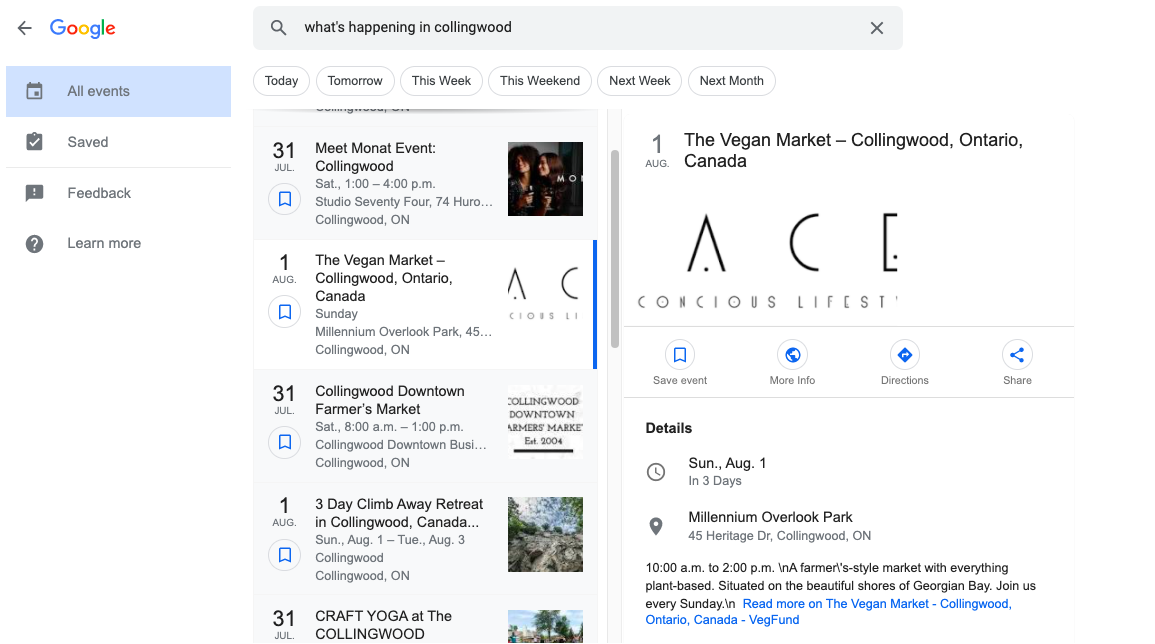Filter events by Today
The width and height of the screenshot is (1155, 644).
pyautogui.click(x=281, y=81)
